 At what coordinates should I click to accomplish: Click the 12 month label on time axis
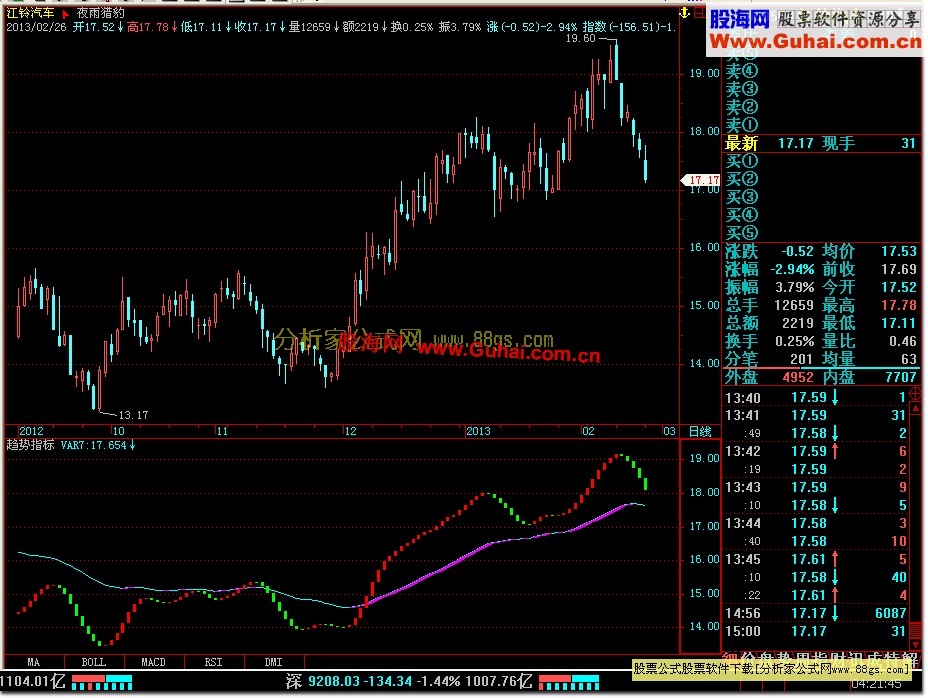pyautogui.click(x=351, y=432)
